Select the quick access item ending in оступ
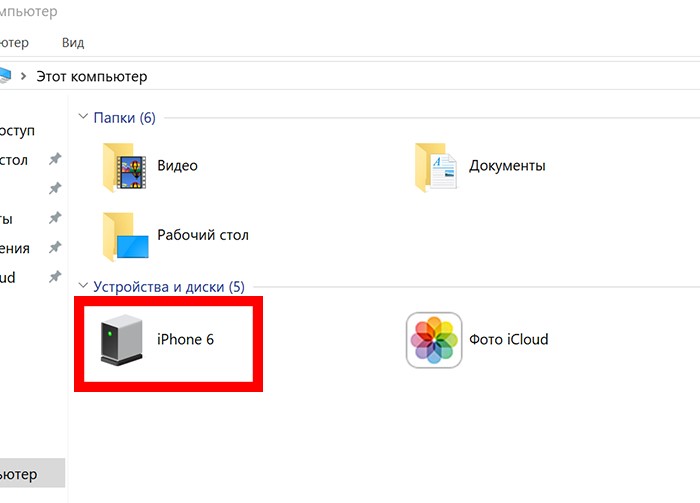This screenshot has height=503, width=700. (17, 131)
